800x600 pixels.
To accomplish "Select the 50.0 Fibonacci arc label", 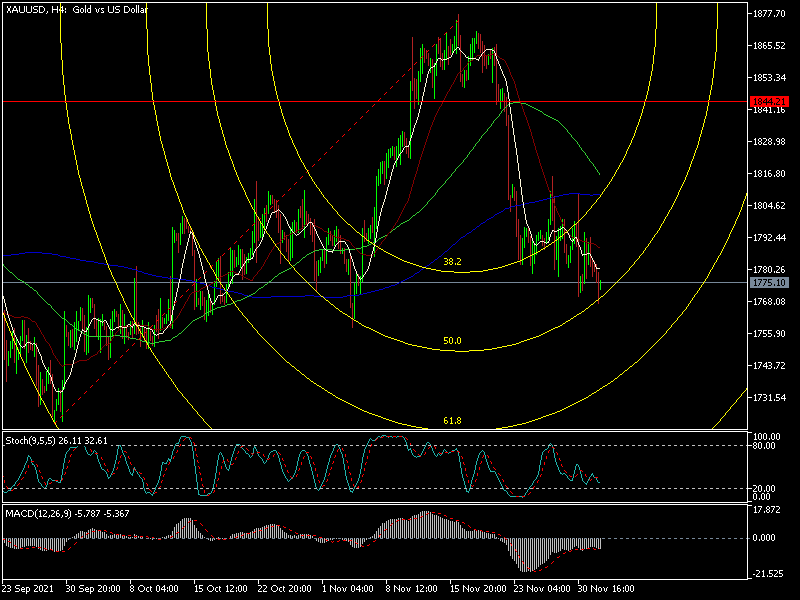I will [452, 341].
